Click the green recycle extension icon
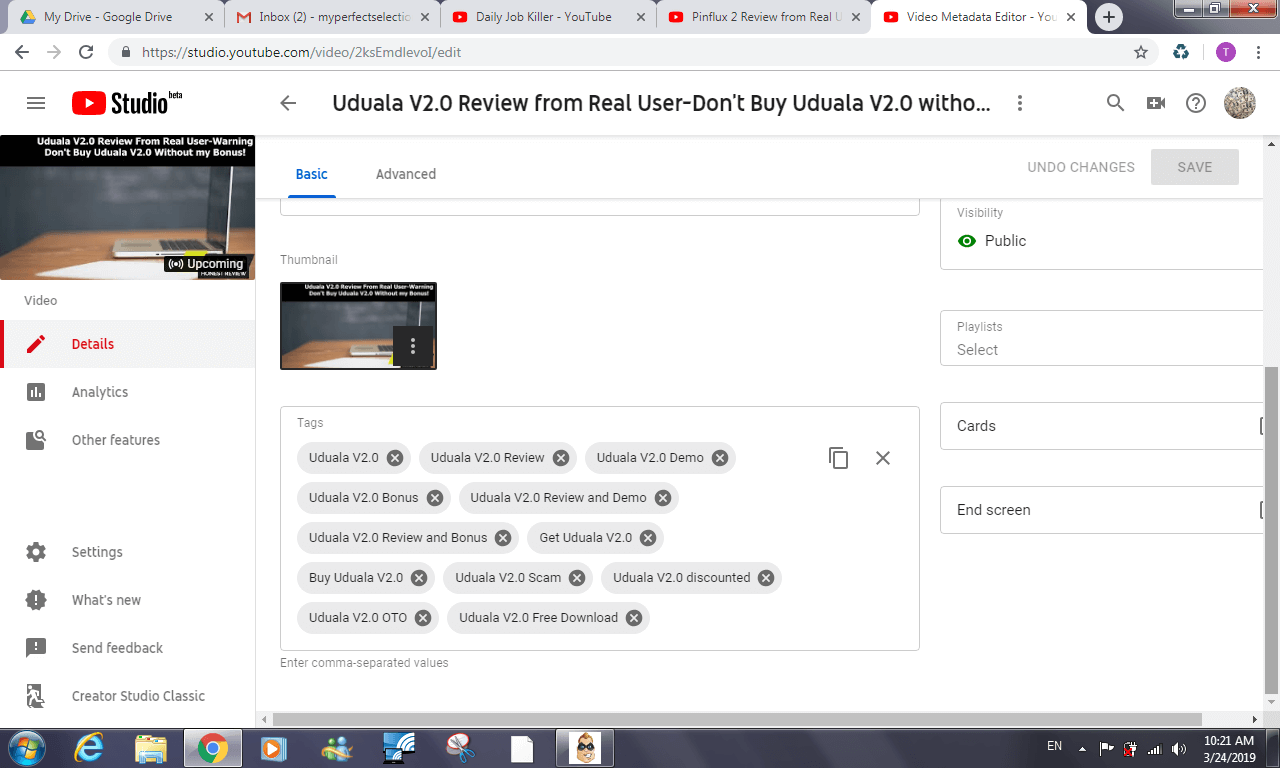The height and width of the screenshot is (768, 1280). (x=1182, y=52)
